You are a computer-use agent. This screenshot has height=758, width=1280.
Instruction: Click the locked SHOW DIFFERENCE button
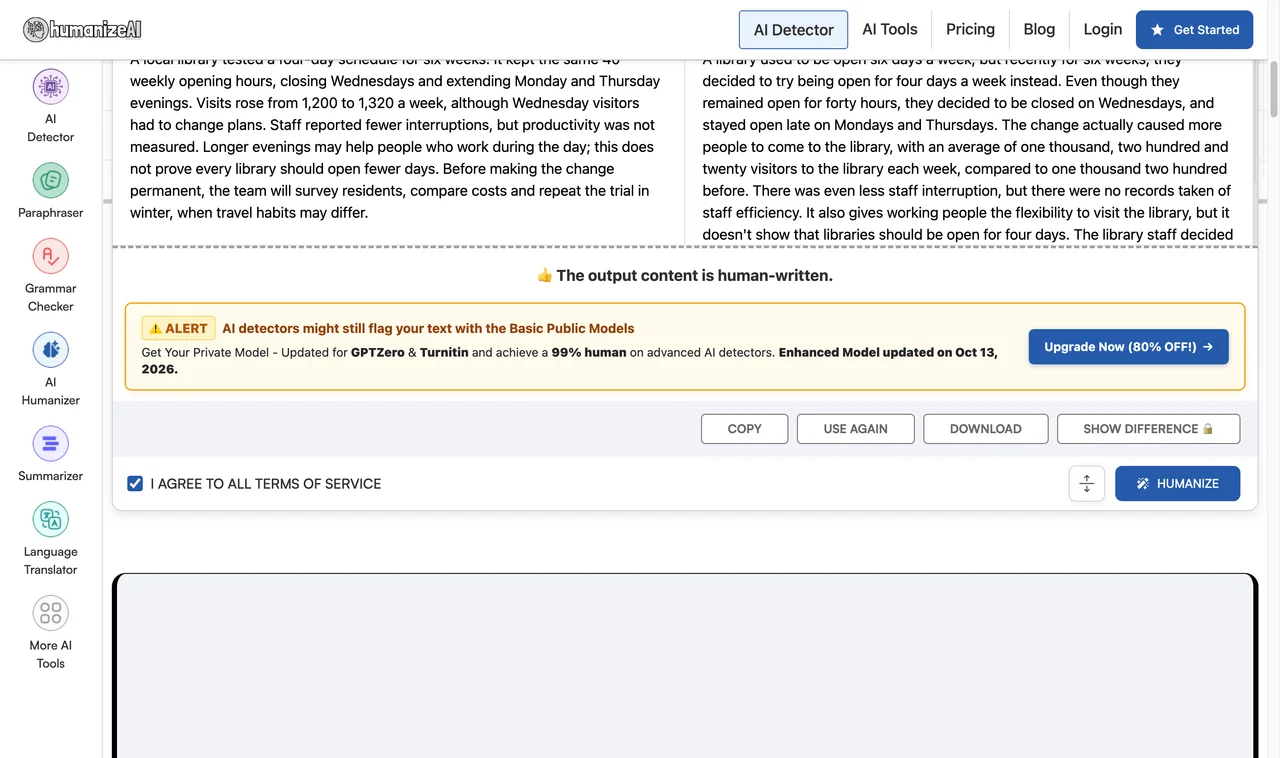point(1148,429)
